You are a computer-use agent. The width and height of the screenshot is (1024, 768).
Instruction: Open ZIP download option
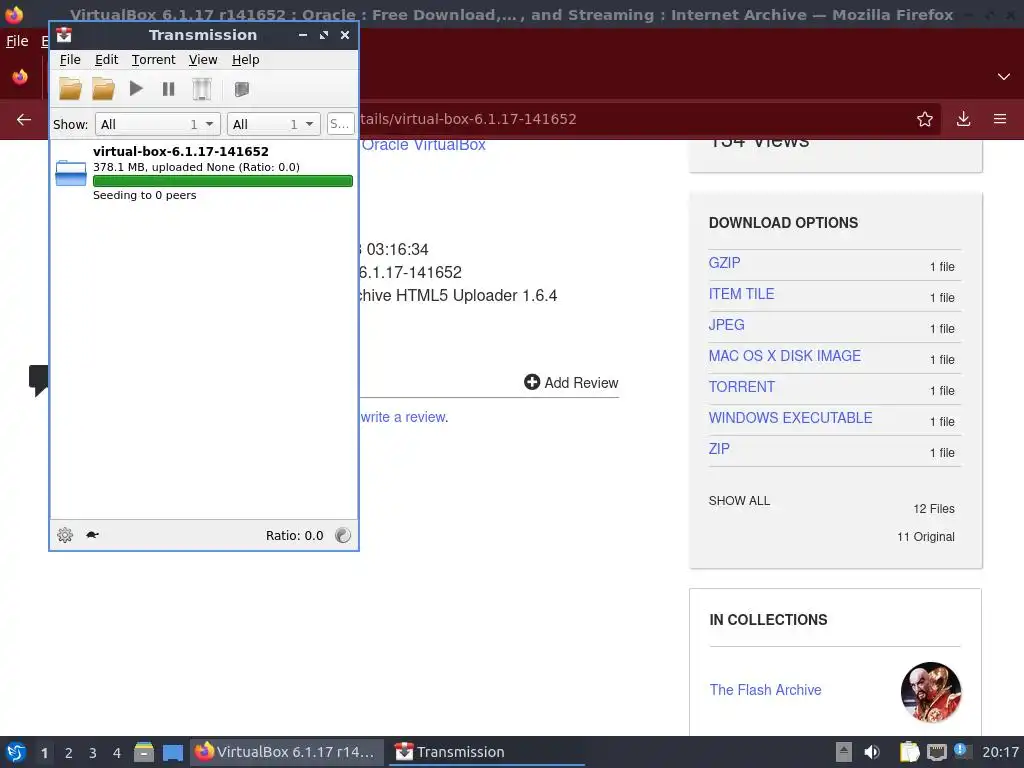(719, 449)
